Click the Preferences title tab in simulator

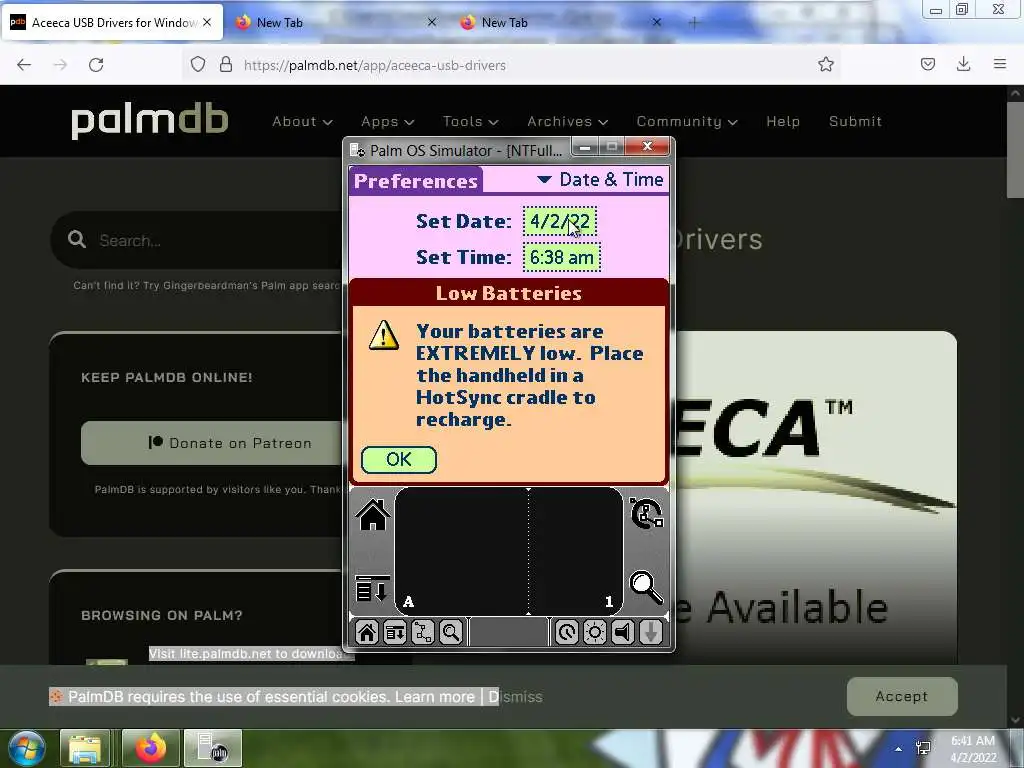click(416, 181)
